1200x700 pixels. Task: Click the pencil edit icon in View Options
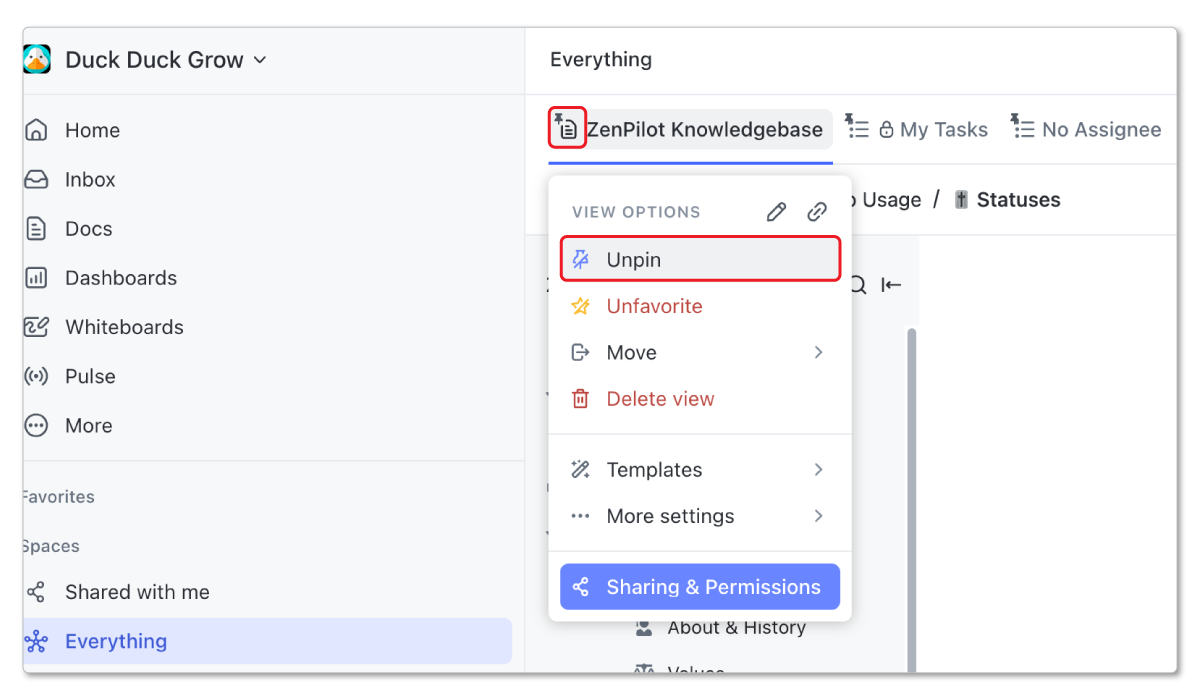[x=776, y=211]
